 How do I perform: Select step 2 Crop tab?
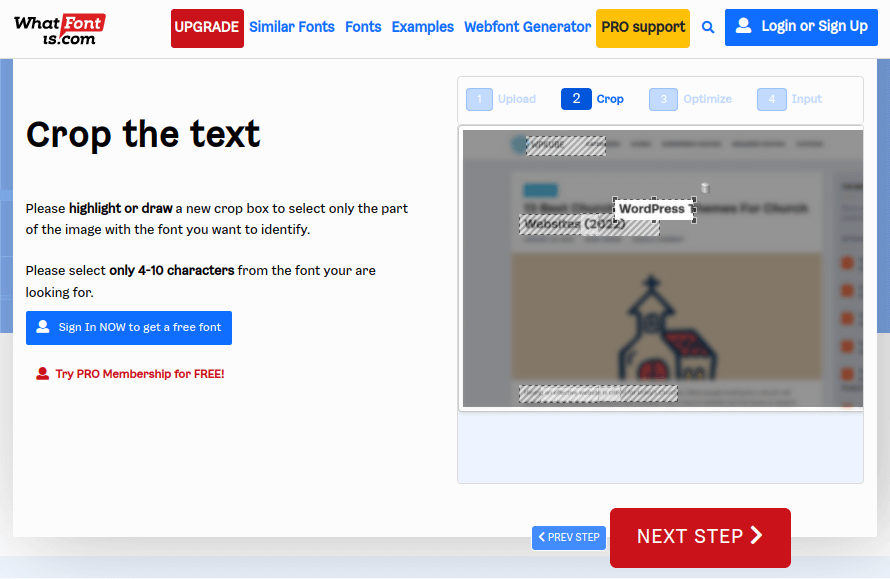[593, 99]
